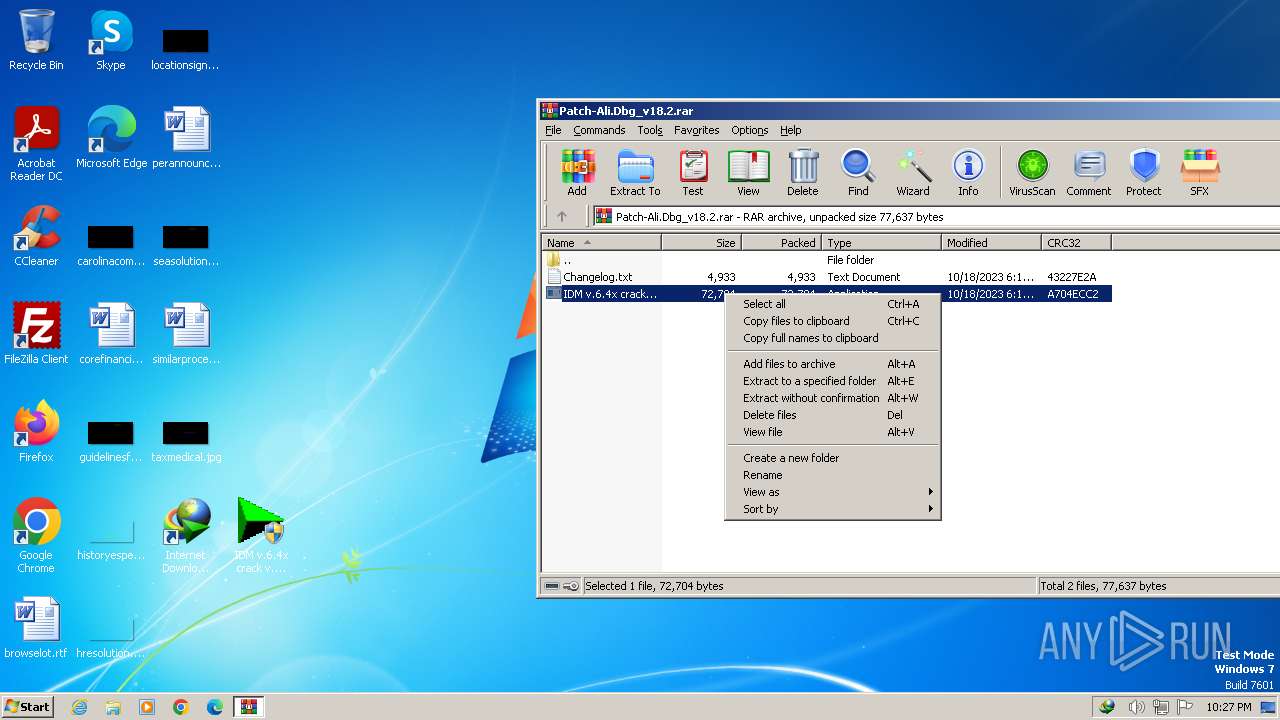Screen dimensions: 1280x720
Task: Open the Options menu
Action: pos(750,130)
